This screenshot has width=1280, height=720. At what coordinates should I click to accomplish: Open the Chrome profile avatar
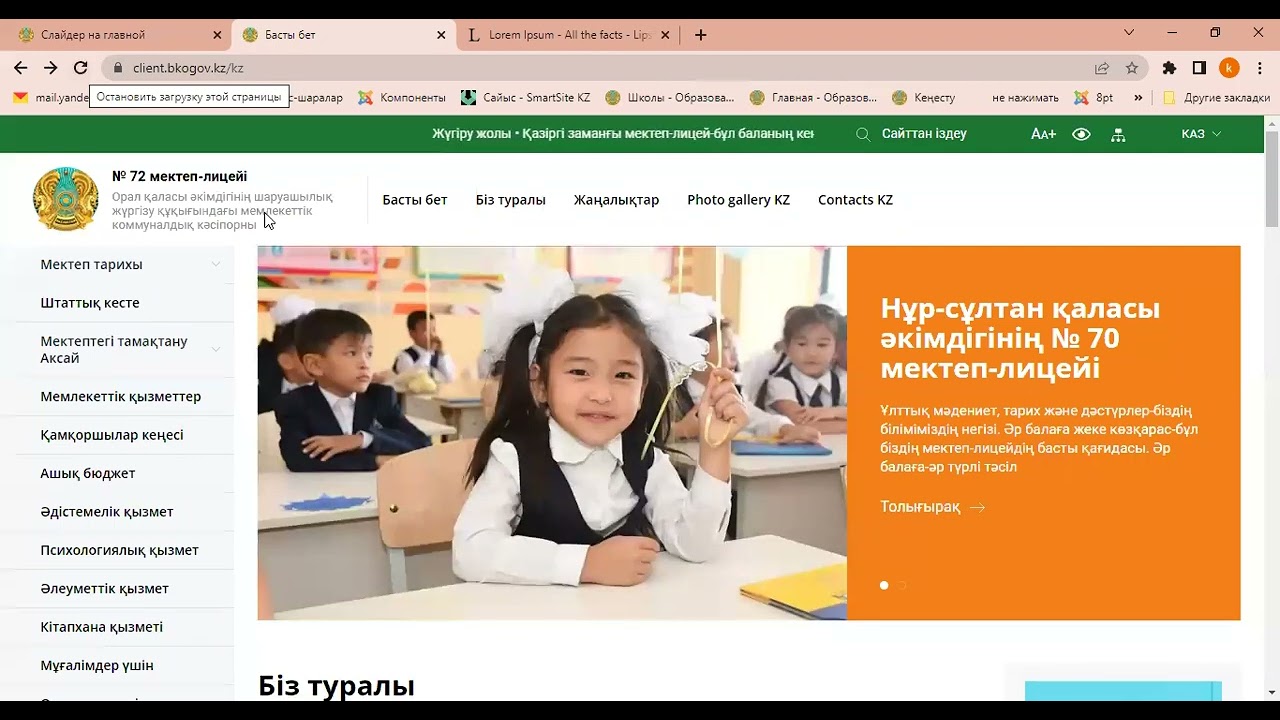(1230, 68)
